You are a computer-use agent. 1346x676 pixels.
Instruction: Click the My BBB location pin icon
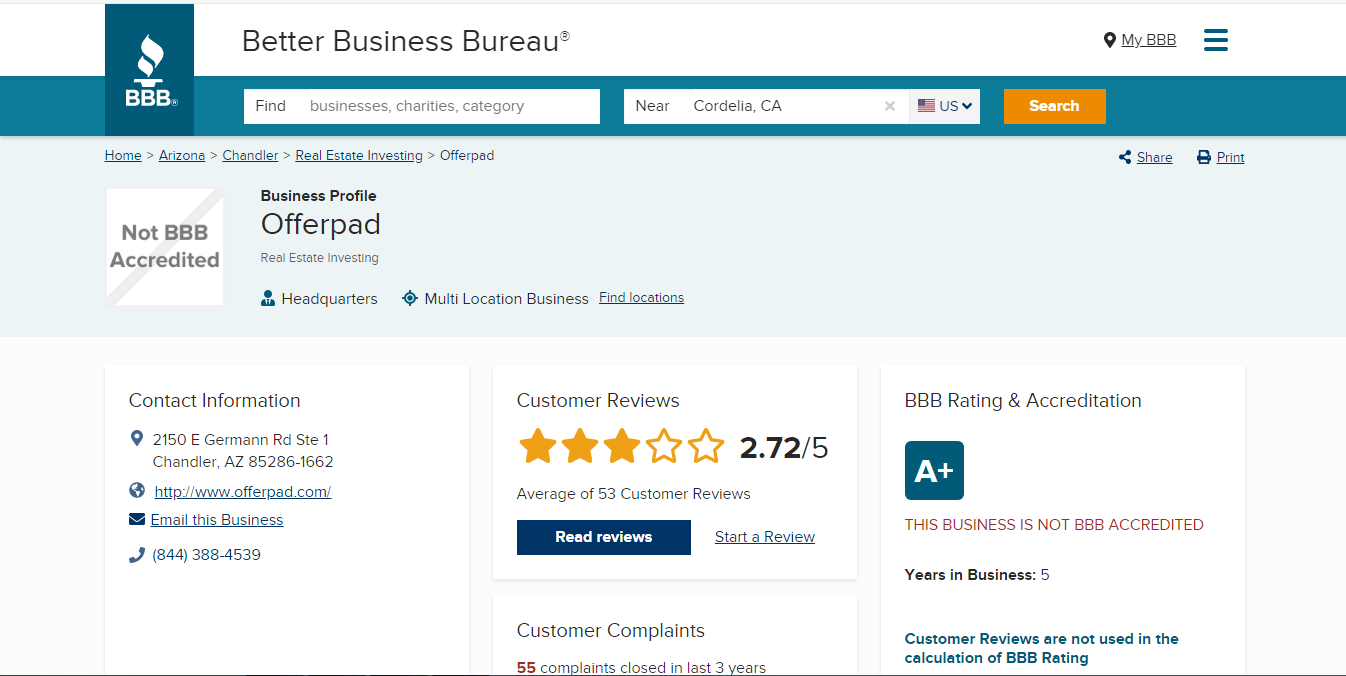(x=1108, y=40)
